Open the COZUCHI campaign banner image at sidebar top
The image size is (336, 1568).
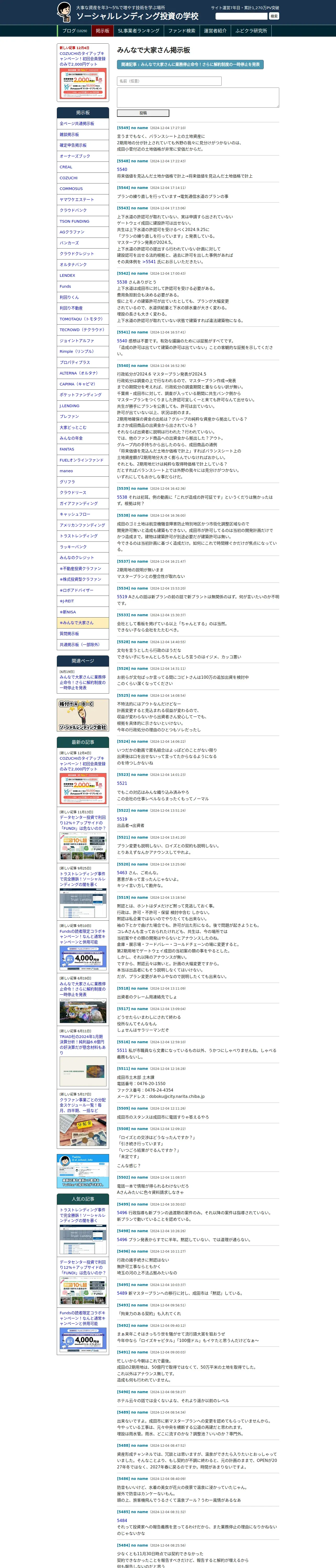coord(83,84)
